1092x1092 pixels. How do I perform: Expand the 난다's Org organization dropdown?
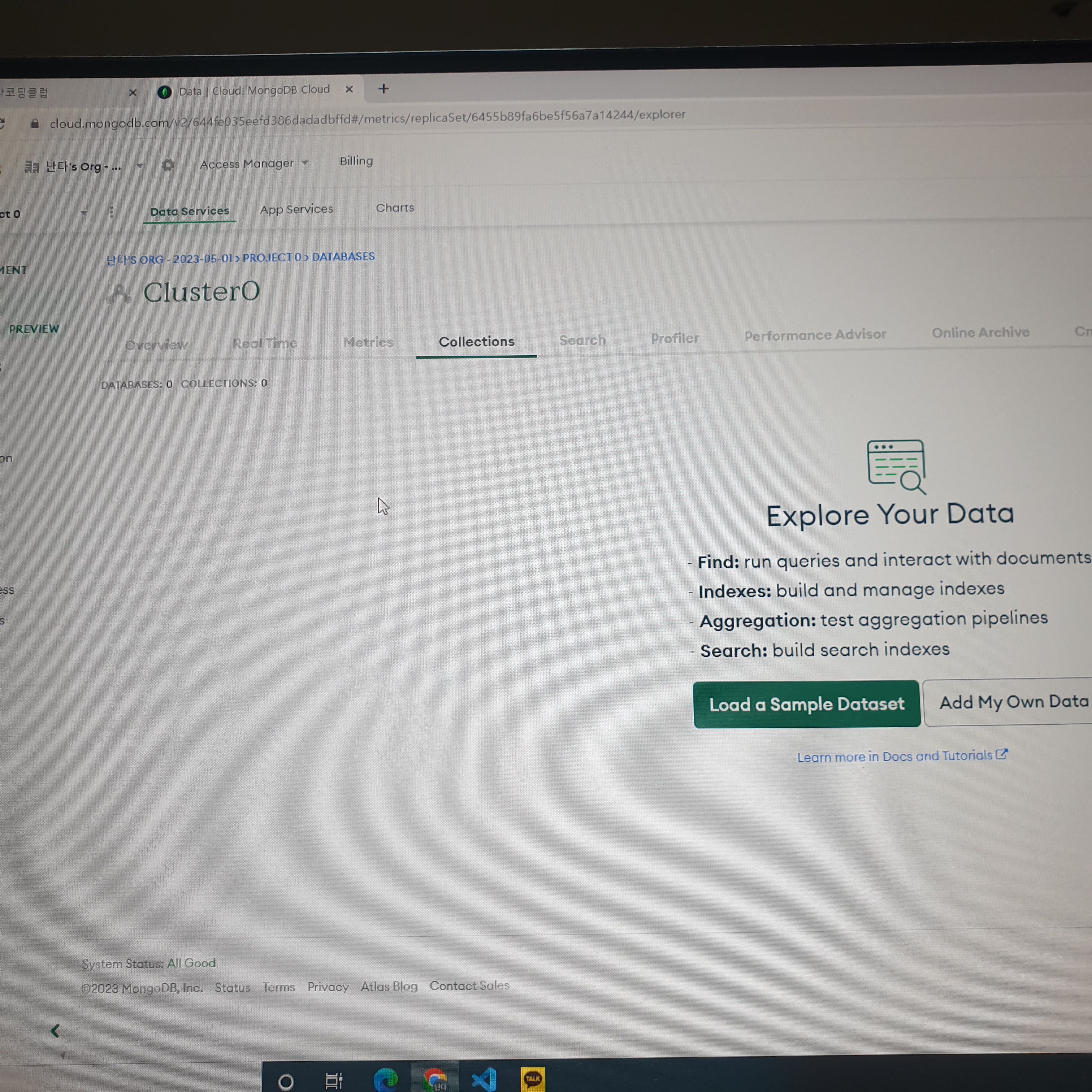pos(140,166)
